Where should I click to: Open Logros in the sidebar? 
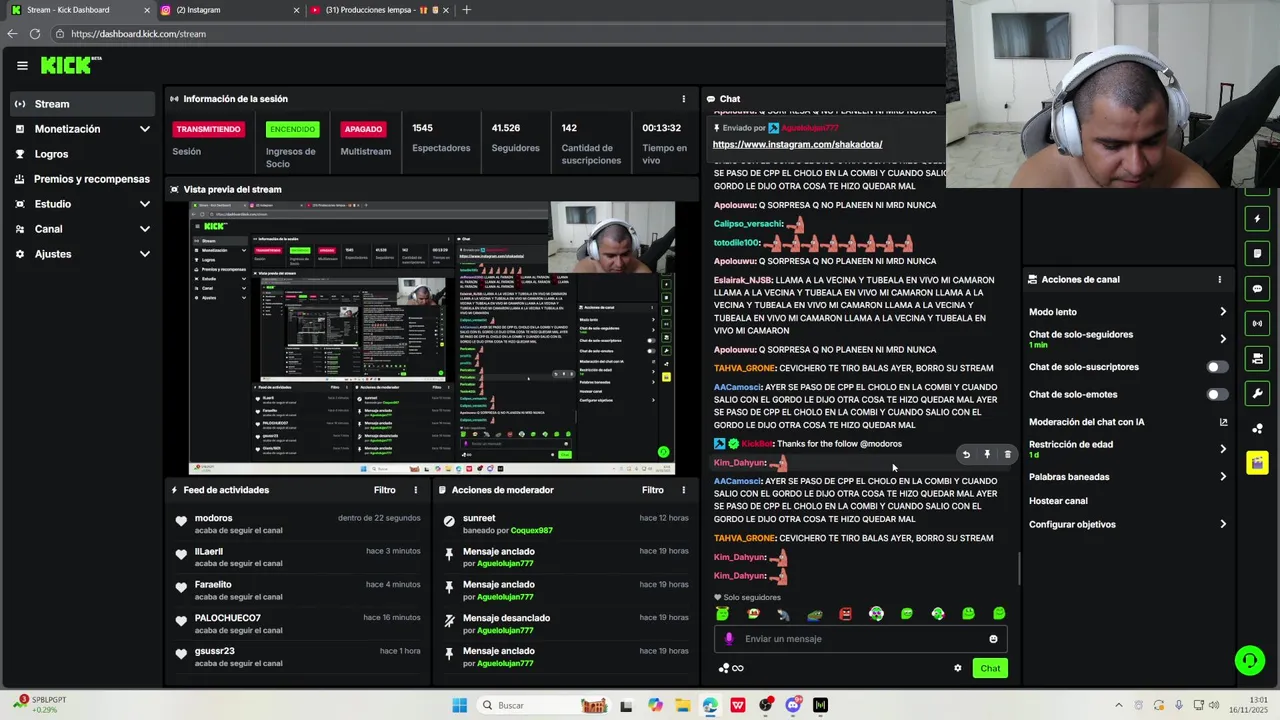84,154
